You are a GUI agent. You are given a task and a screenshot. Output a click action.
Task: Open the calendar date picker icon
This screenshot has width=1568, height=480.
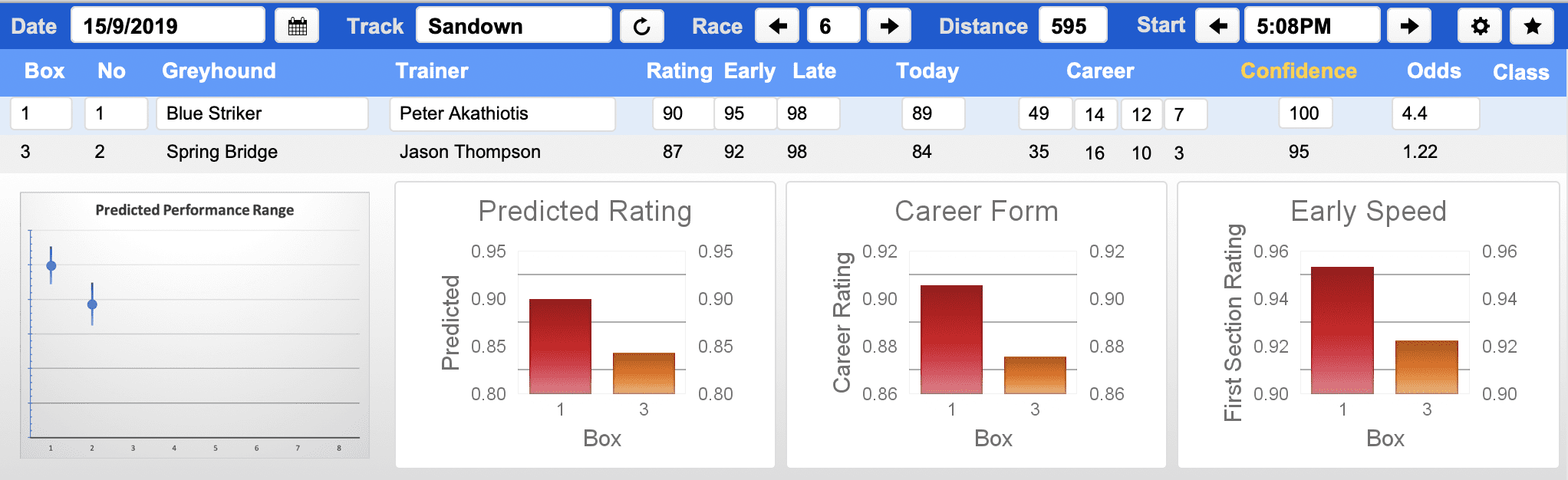point(297,26)
